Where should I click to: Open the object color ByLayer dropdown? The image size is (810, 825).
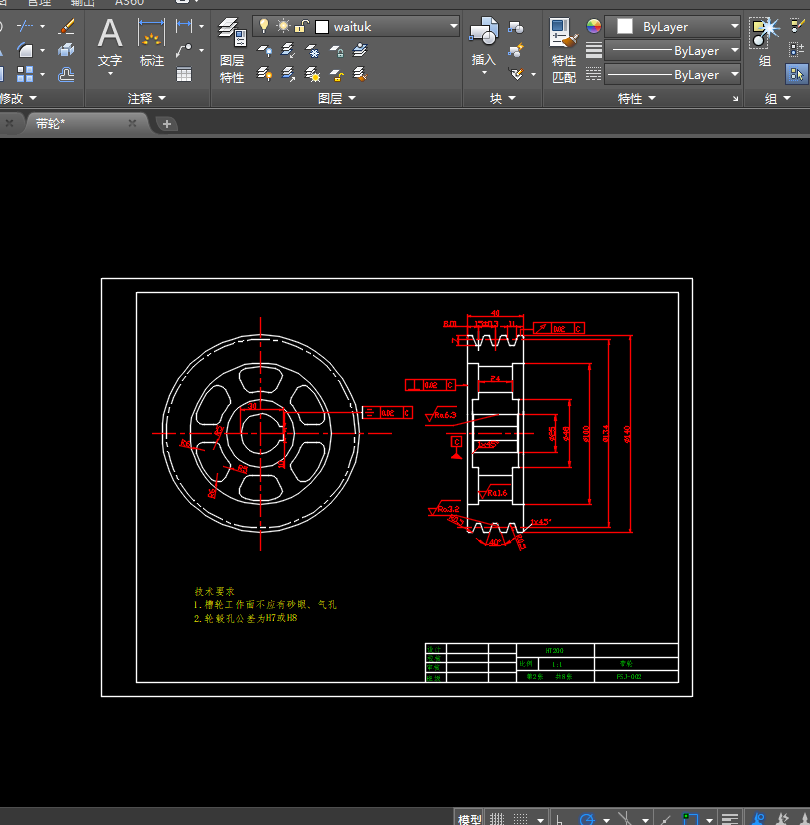pyautogui.click(x=735, y=26)
